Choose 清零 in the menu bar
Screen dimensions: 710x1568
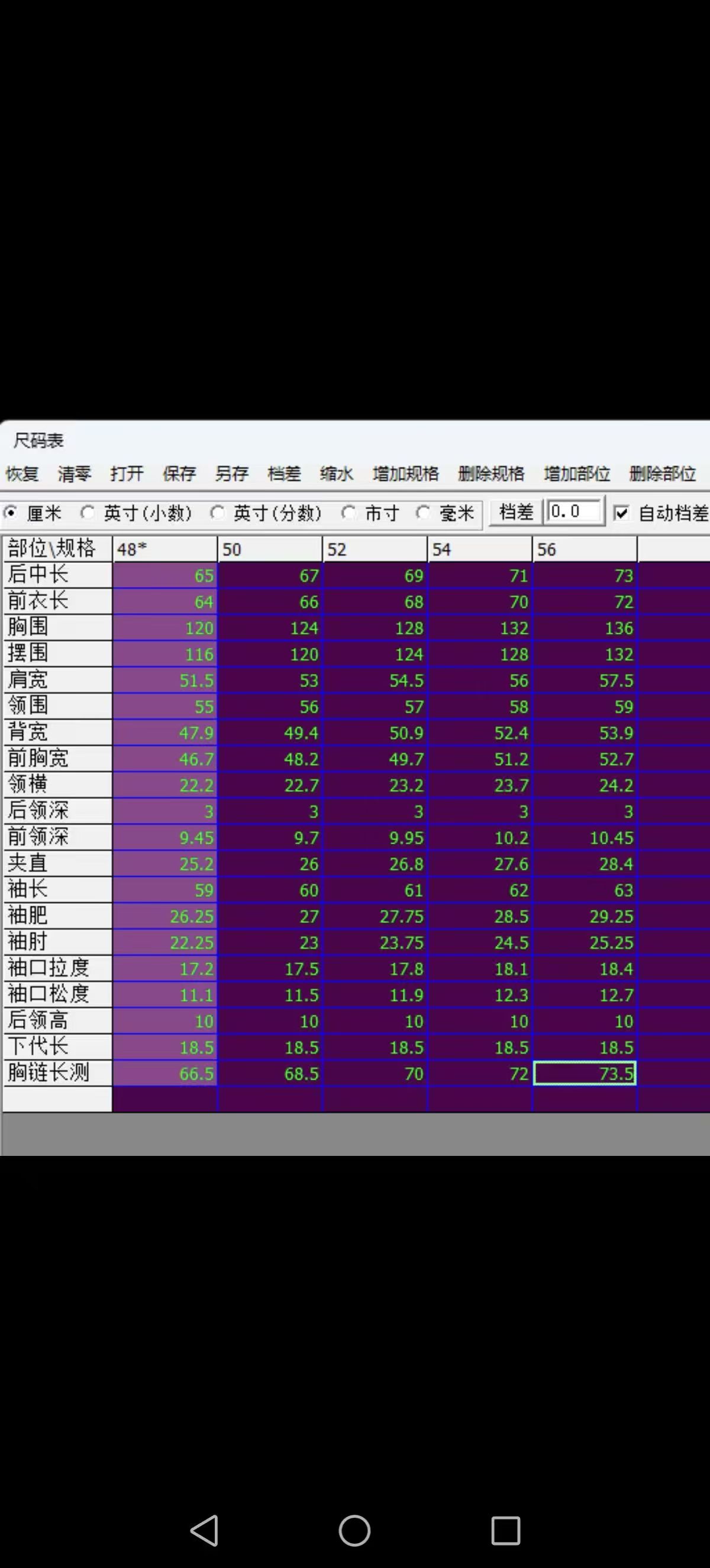(75, 474)
